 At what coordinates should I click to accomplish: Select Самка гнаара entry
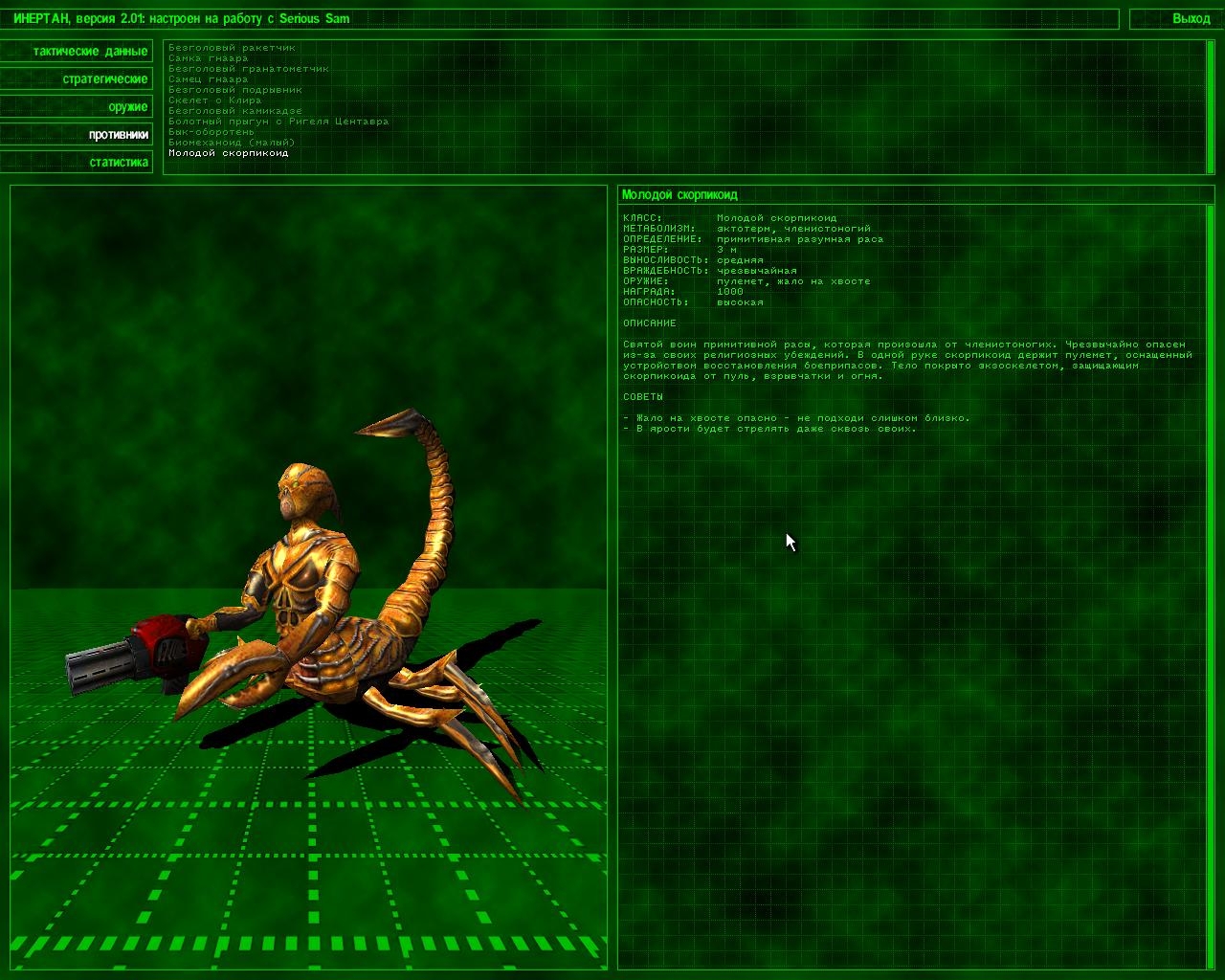click(209, 57)
